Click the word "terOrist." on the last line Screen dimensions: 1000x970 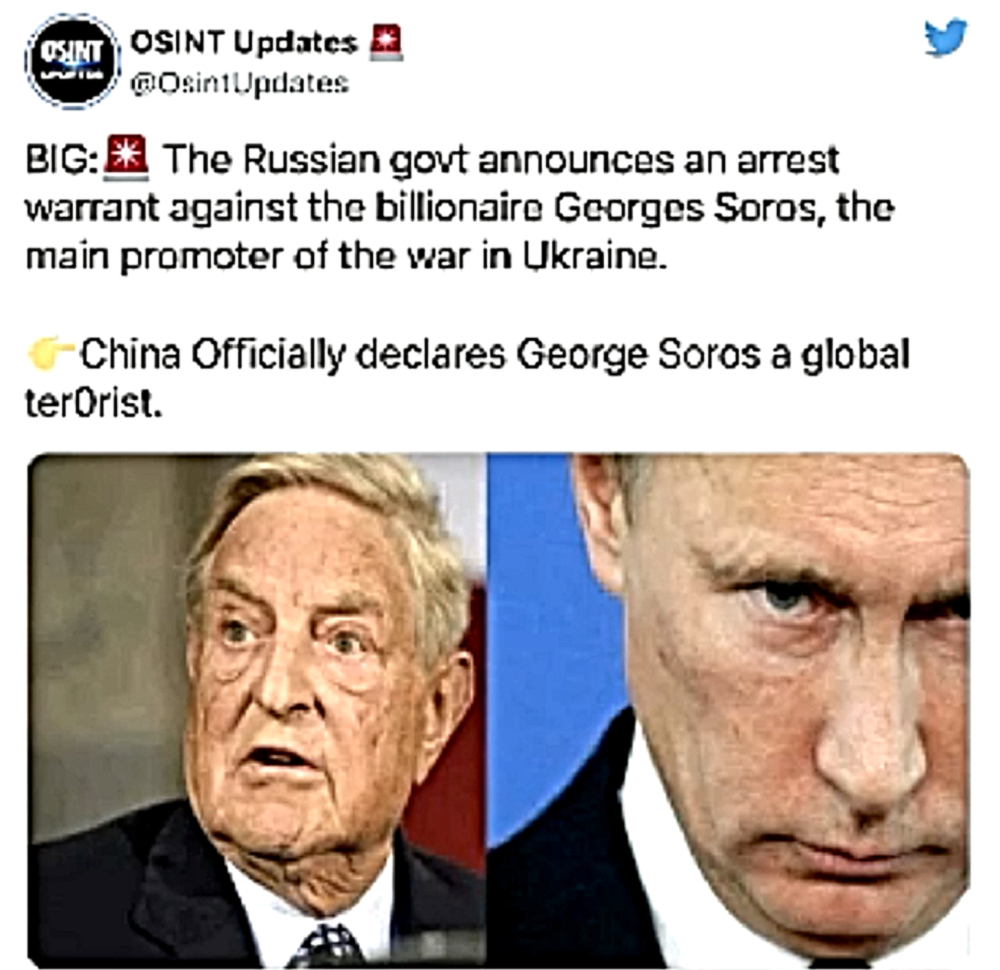click(93, 402)
